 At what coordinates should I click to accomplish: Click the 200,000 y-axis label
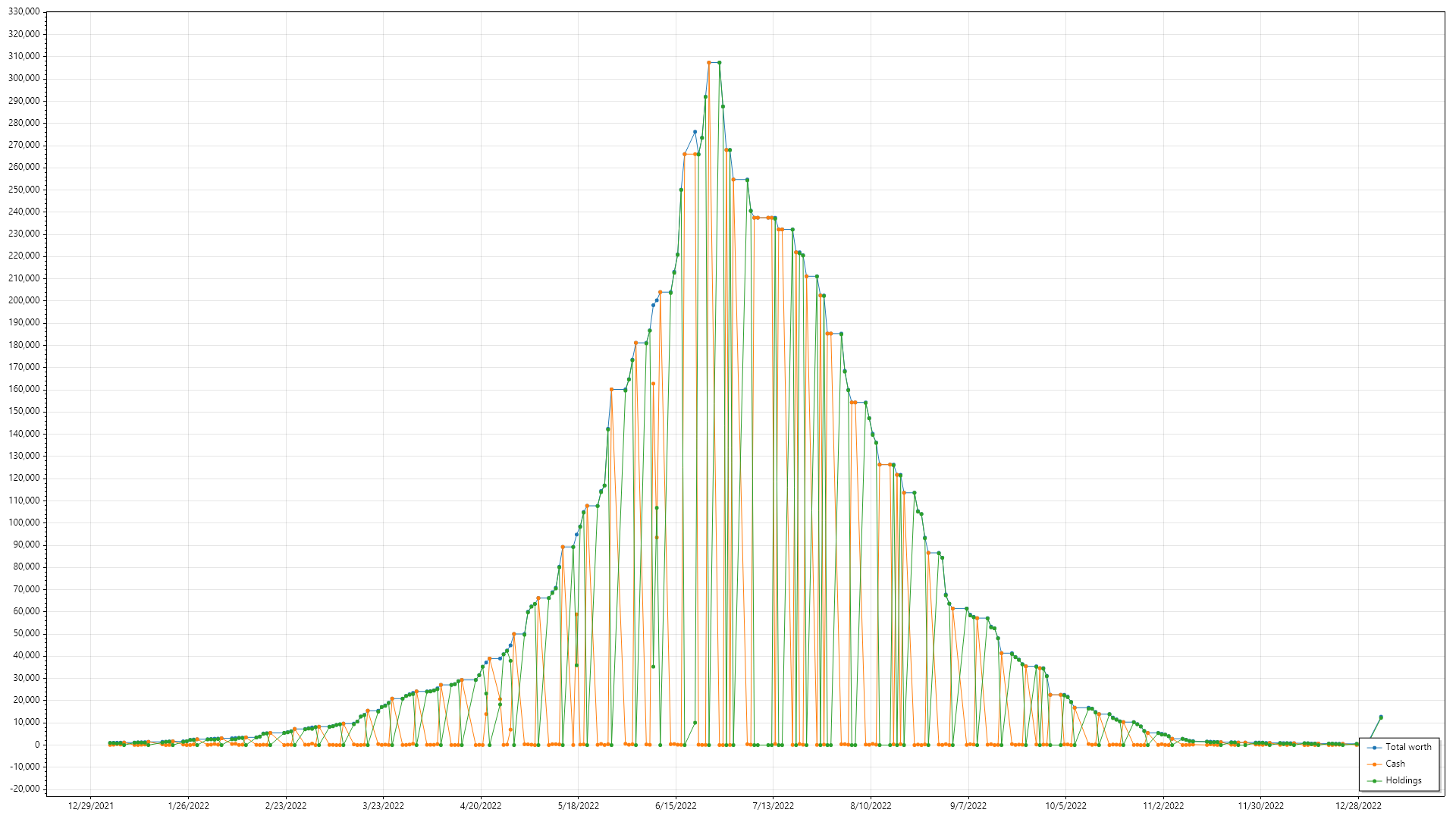tap(24, 300)
